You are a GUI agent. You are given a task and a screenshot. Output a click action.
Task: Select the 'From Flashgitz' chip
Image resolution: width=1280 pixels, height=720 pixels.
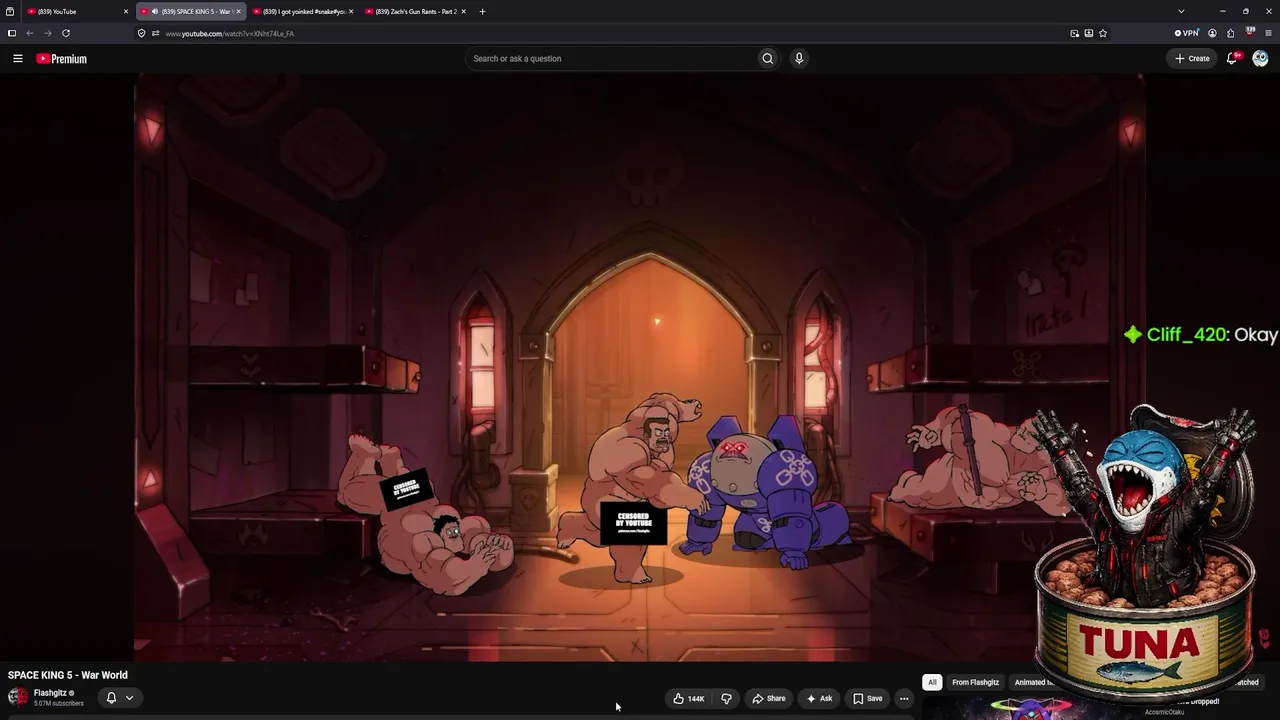click(x=975, y=682)
